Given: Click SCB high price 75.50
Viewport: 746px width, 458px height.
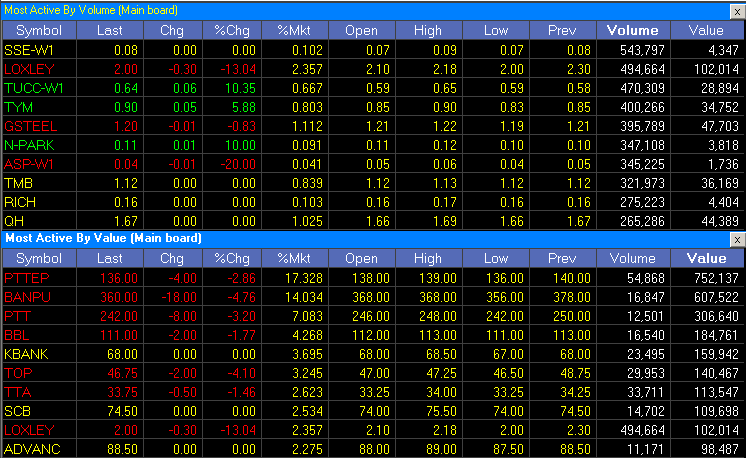Looking at the screenshot, I should click(441, 411).
